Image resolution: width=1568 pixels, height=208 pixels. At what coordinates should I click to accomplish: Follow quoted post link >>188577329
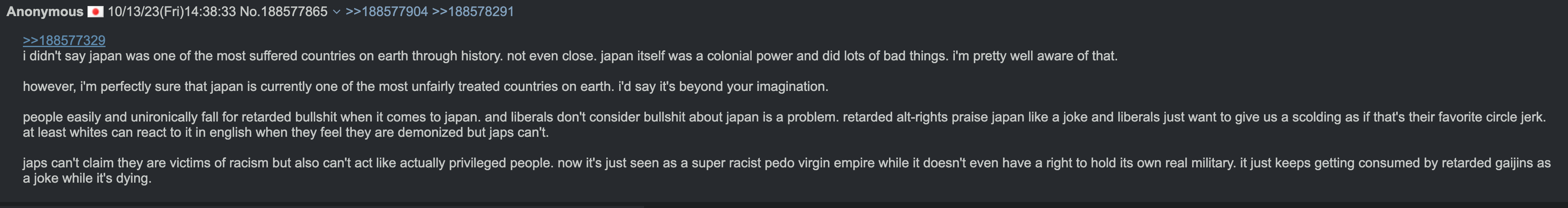click(64, 40)
